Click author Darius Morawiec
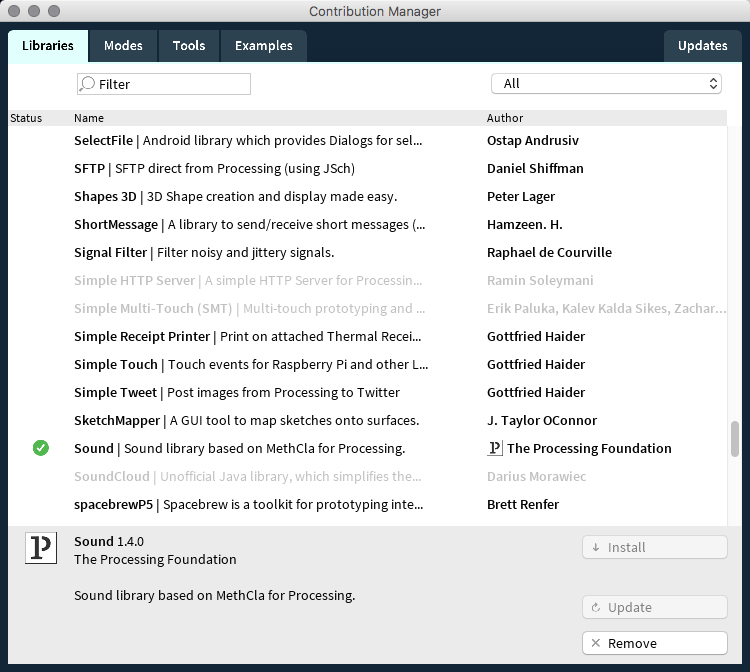Viewport: 750px width, 672px height. pos(536,476)
